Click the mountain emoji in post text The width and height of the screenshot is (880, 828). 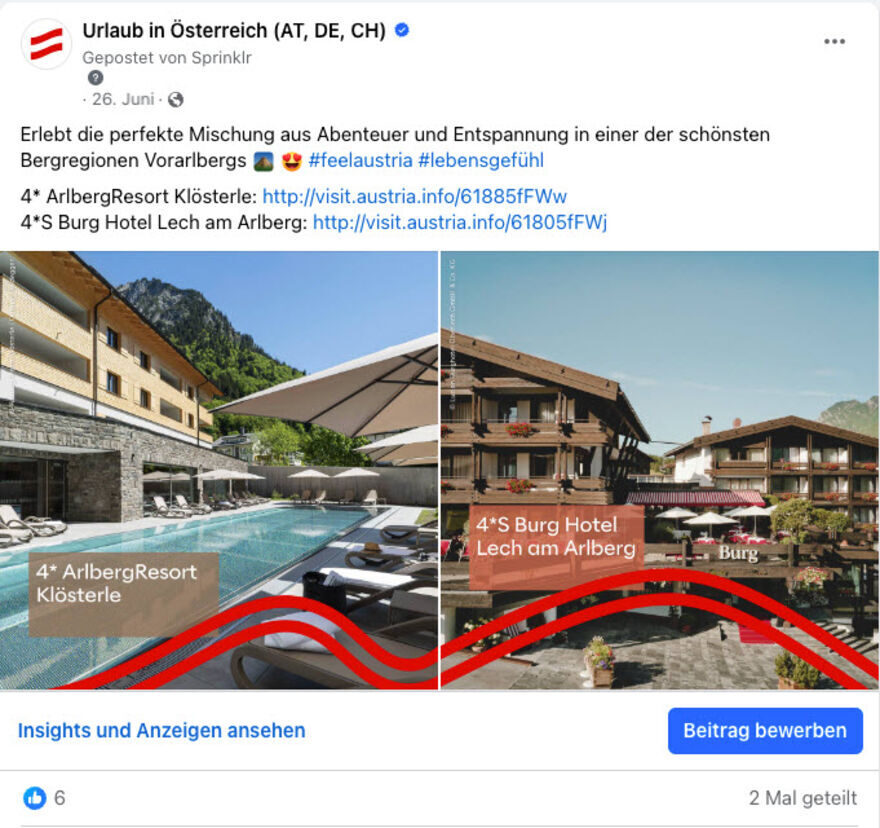(264, 161)
